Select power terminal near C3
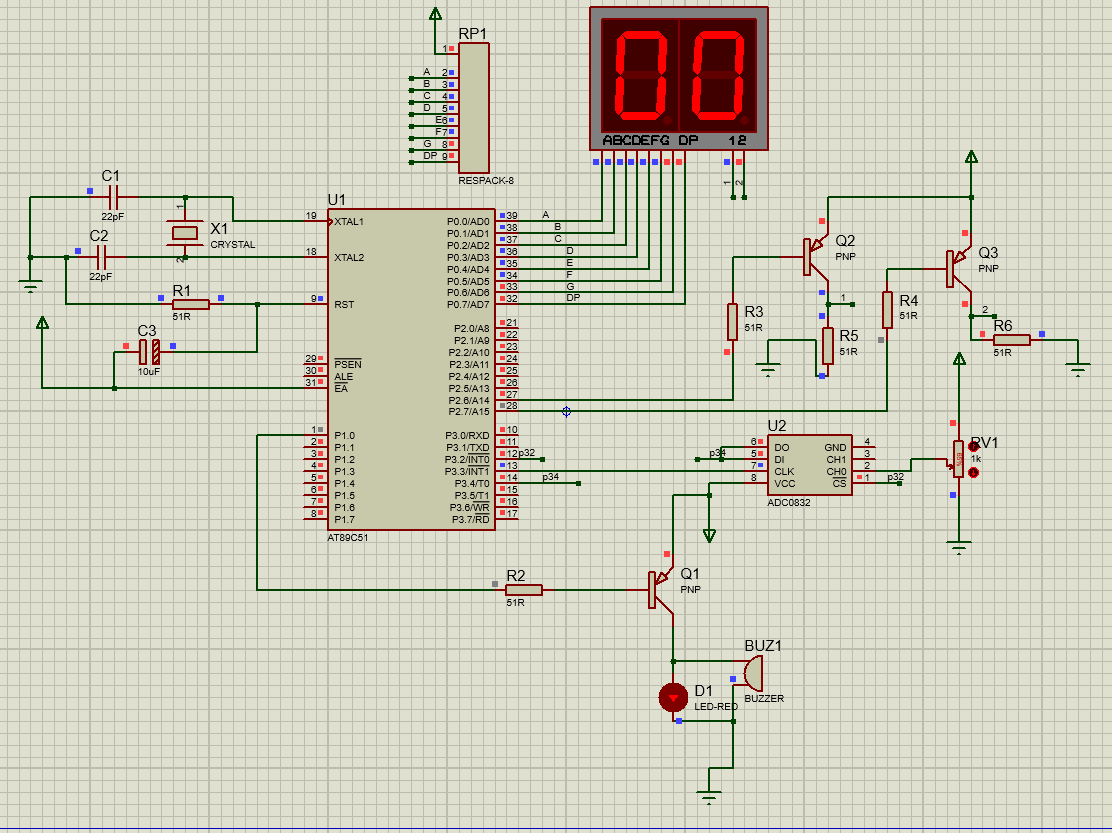The image size is (1112, 833). click(42, 323)
